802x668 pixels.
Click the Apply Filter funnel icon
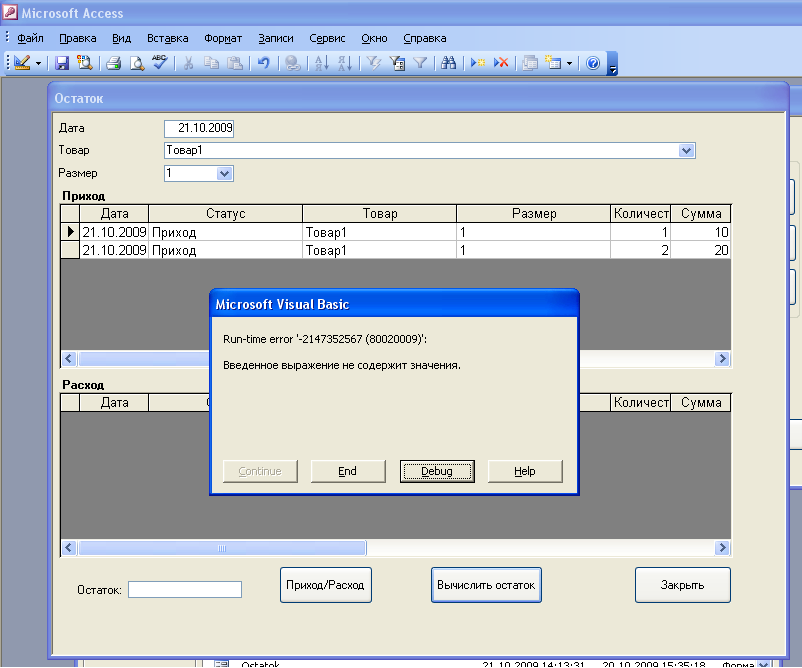420,63
